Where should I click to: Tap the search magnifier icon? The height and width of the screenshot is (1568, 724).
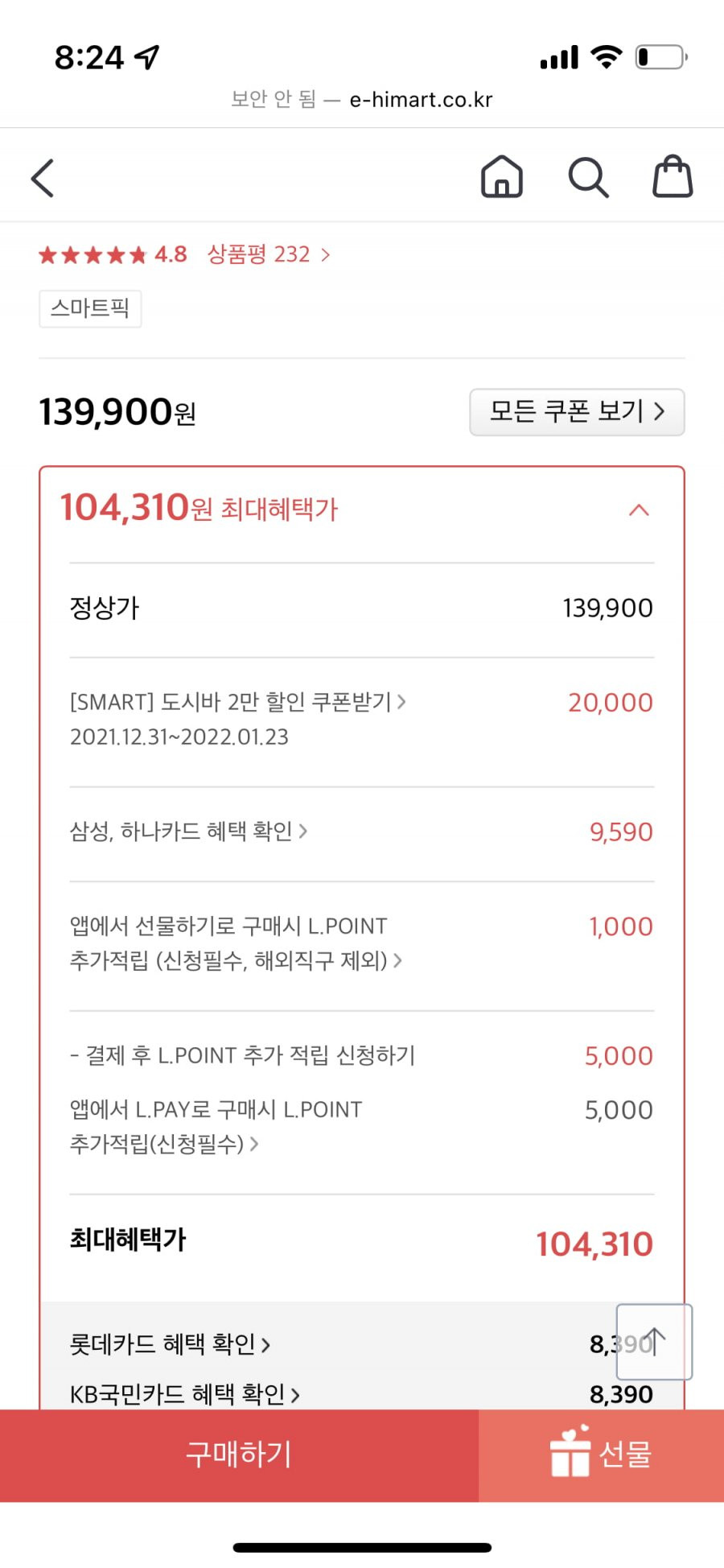pyautogui.click(x=588, y=177)
